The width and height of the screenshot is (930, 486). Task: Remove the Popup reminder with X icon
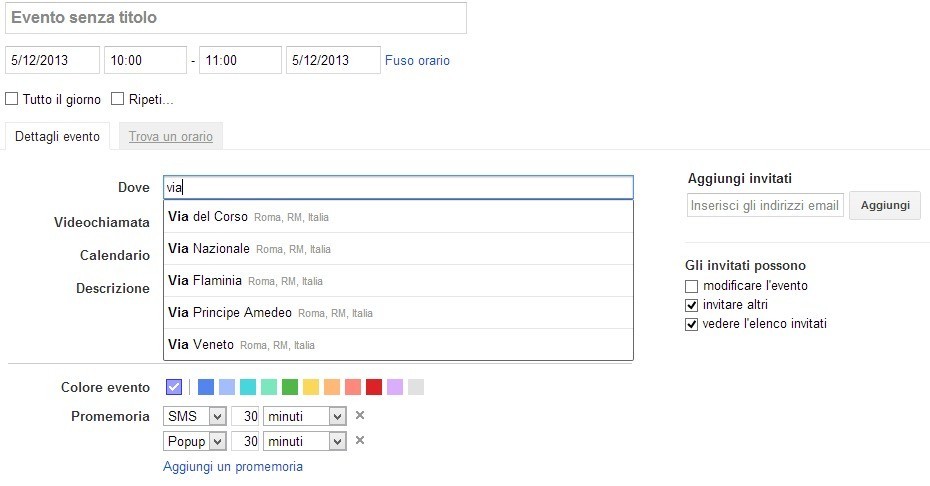(x=361, y=441)
